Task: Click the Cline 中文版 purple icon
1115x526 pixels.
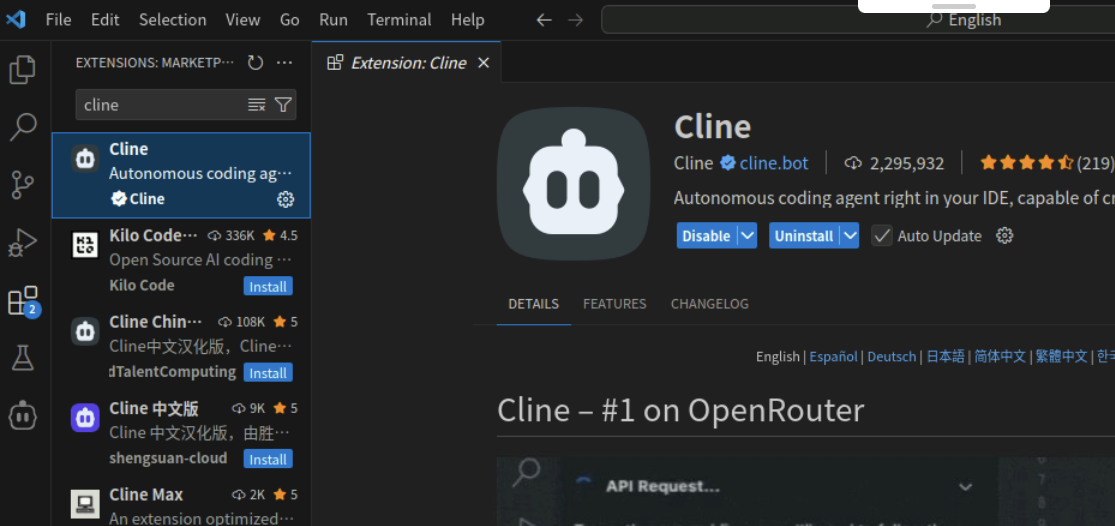Action: point(85,418)
